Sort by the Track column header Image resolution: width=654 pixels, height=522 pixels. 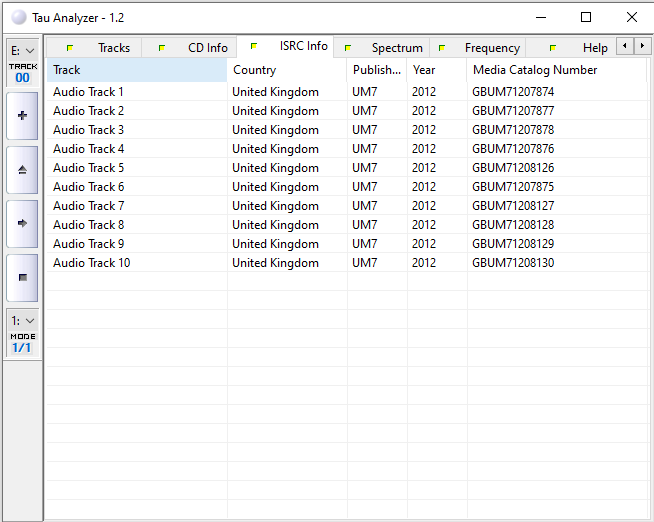coord(137,70)
